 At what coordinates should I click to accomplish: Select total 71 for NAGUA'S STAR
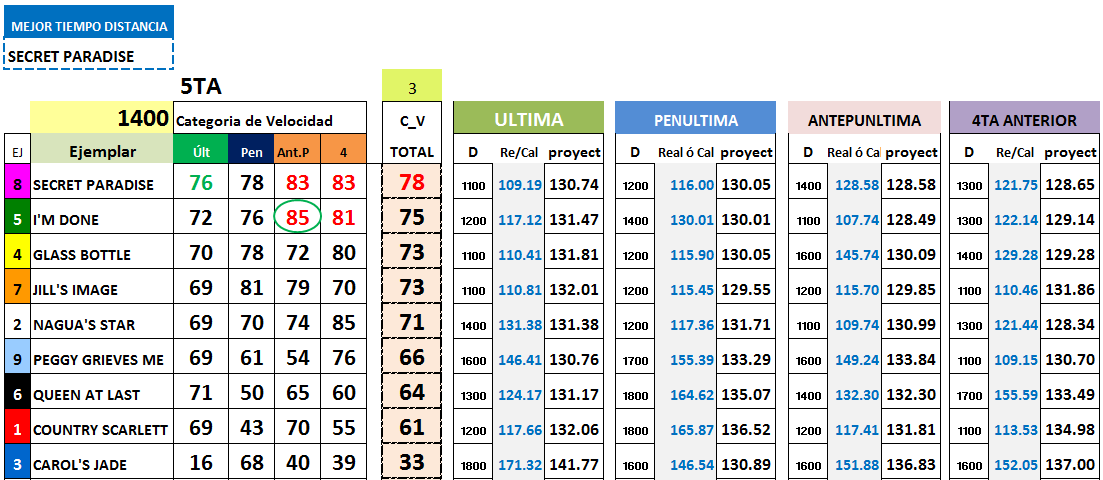[412, 323]
